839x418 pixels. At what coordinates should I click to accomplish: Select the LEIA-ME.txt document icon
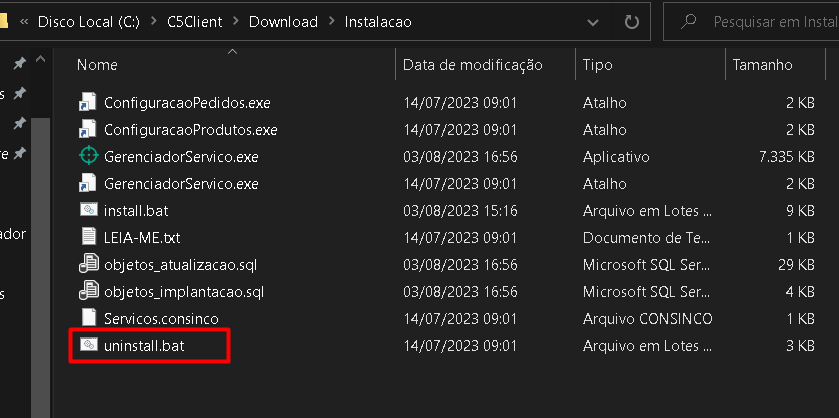pyautogui.click(x=89, y=237)
